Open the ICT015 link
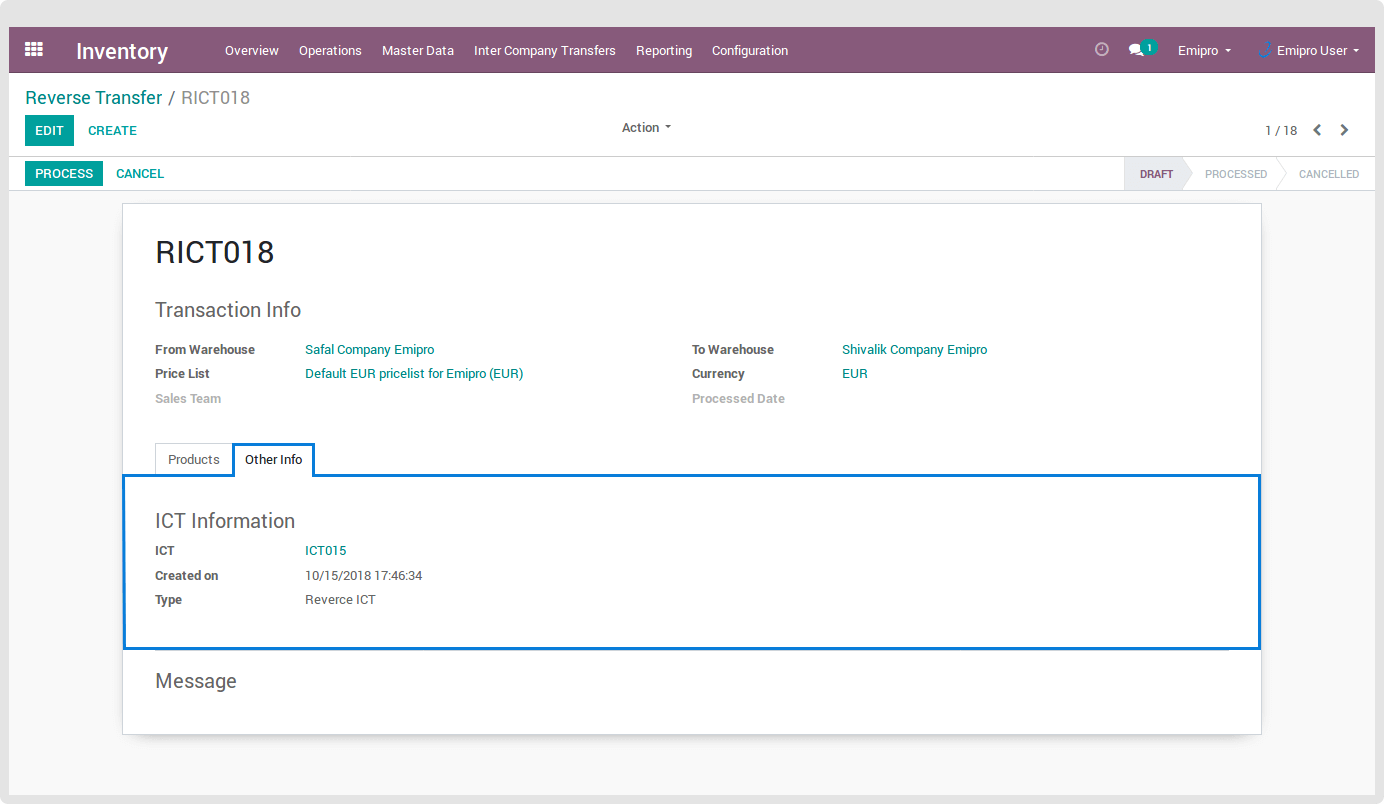Screen dimensions: 1384x804 [x=325, y=551]
